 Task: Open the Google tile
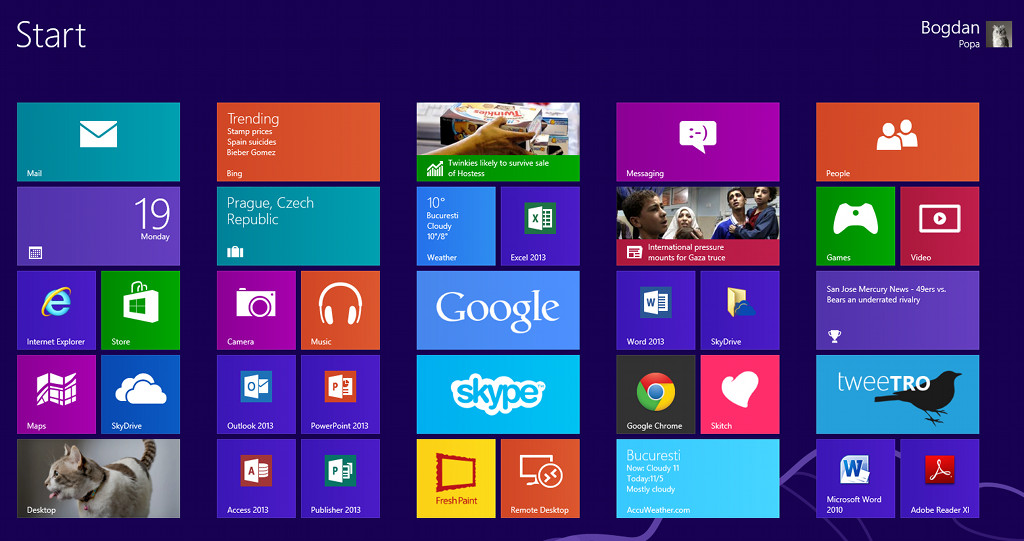[498, 310]
